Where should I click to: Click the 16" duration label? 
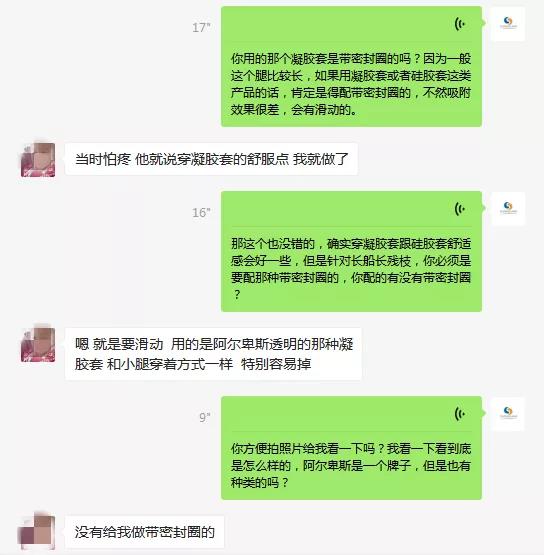pyautogui.click(x=201, y=213)
